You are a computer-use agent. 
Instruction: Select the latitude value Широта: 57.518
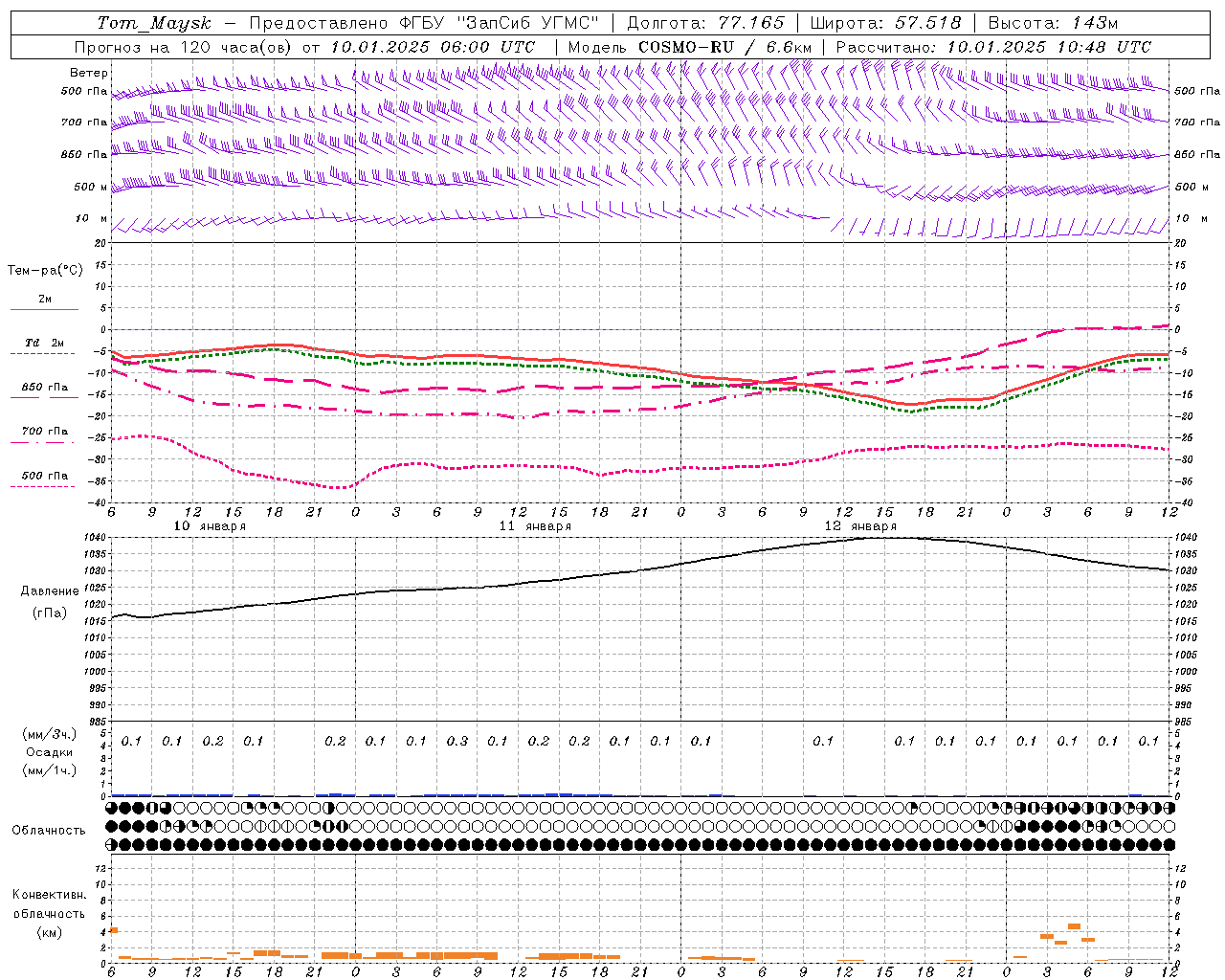click(885, 23)
